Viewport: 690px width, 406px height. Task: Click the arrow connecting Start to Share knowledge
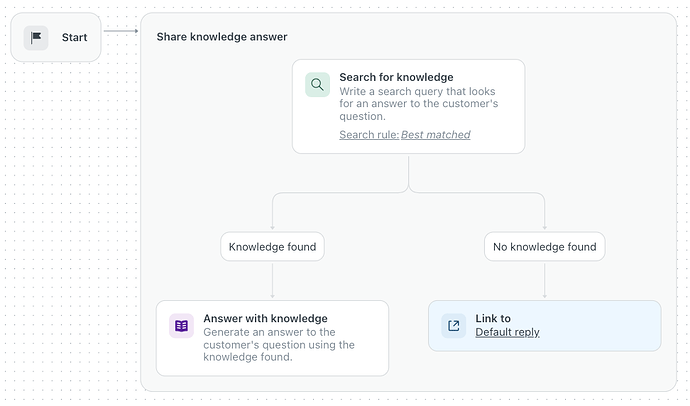pos(121,31)
